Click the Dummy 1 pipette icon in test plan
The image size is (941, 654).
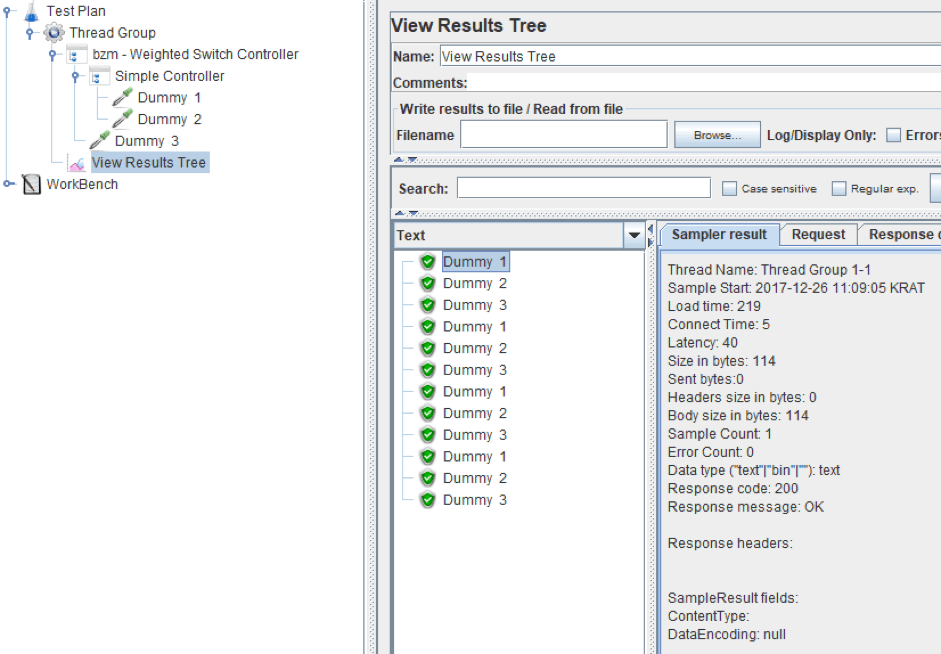coord(122,97)
